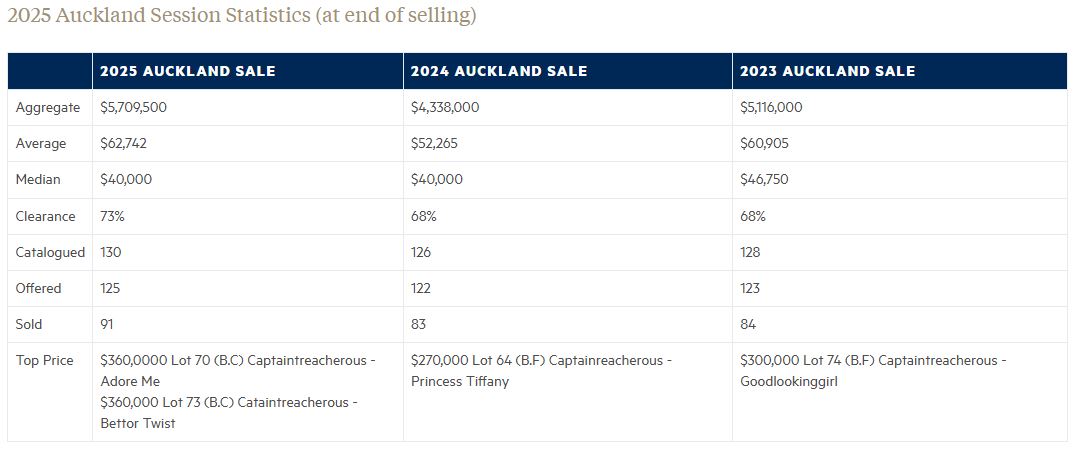Select the 2024 Auckland Sale column header

[499, 71]
